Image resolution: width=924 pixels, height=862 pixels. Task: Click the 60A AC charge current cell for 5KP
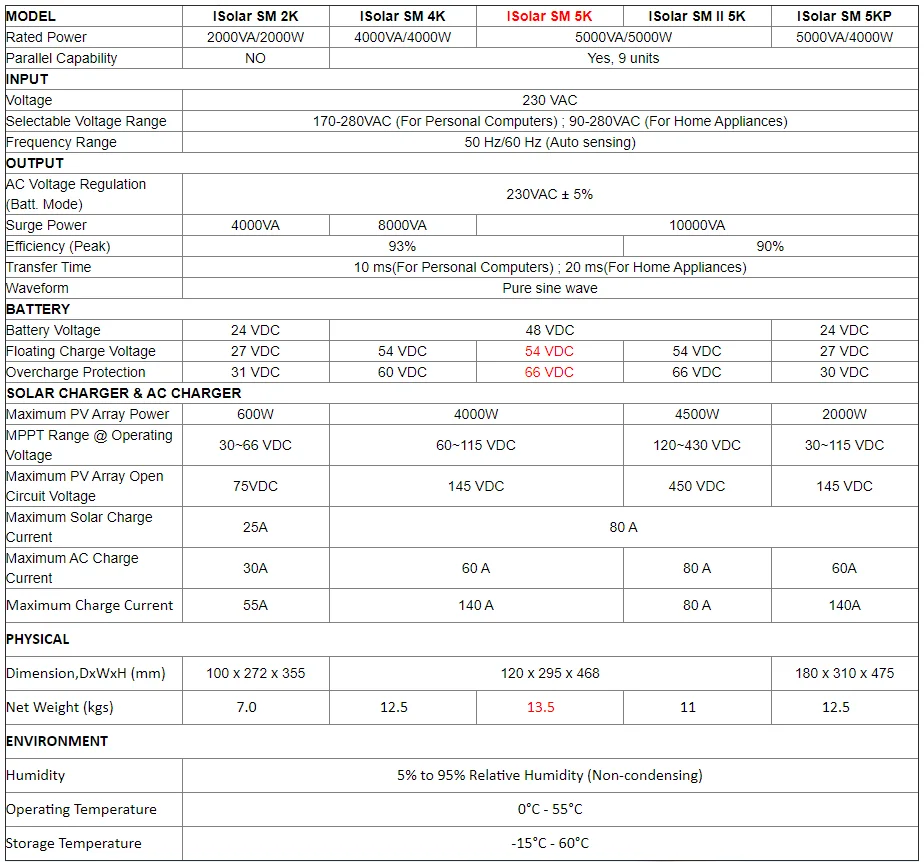point(844,569)
